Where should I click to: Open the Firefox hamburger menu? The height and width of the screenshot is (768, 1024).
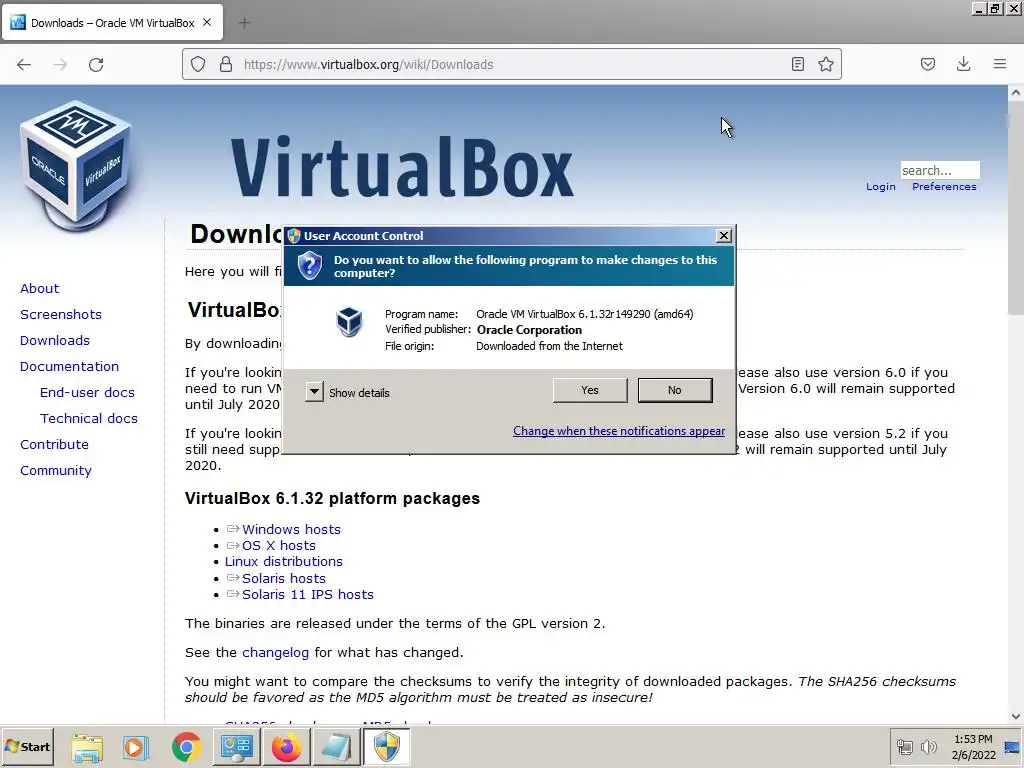point(1000,64)
